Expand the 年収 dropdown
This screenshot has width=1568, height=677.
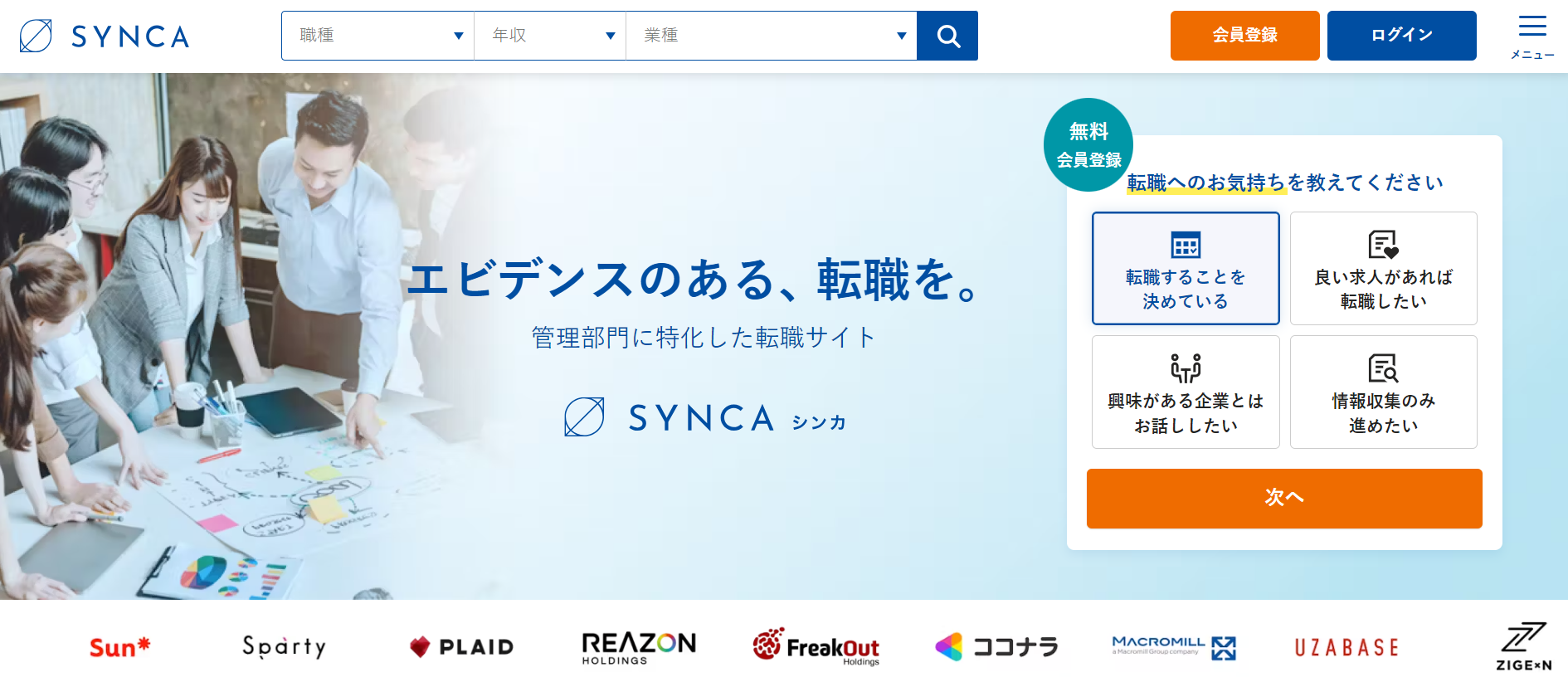click(x=550, y=36)
